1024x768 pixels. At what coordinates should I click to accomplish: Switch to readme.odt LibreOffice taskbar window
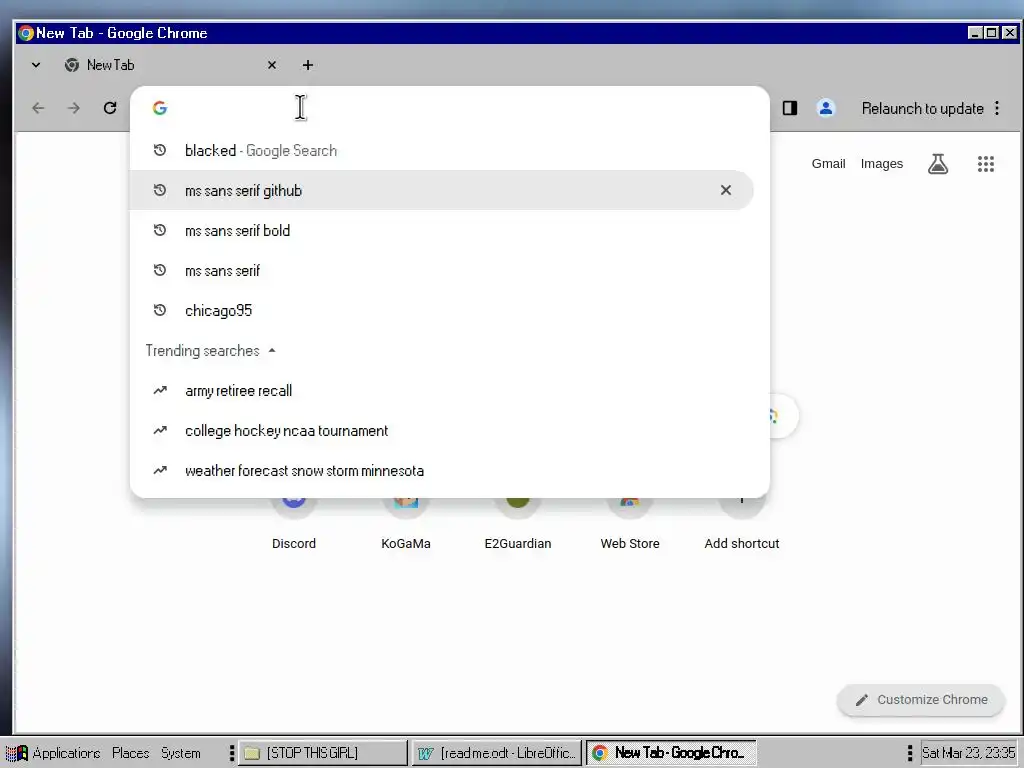[496, 753]
